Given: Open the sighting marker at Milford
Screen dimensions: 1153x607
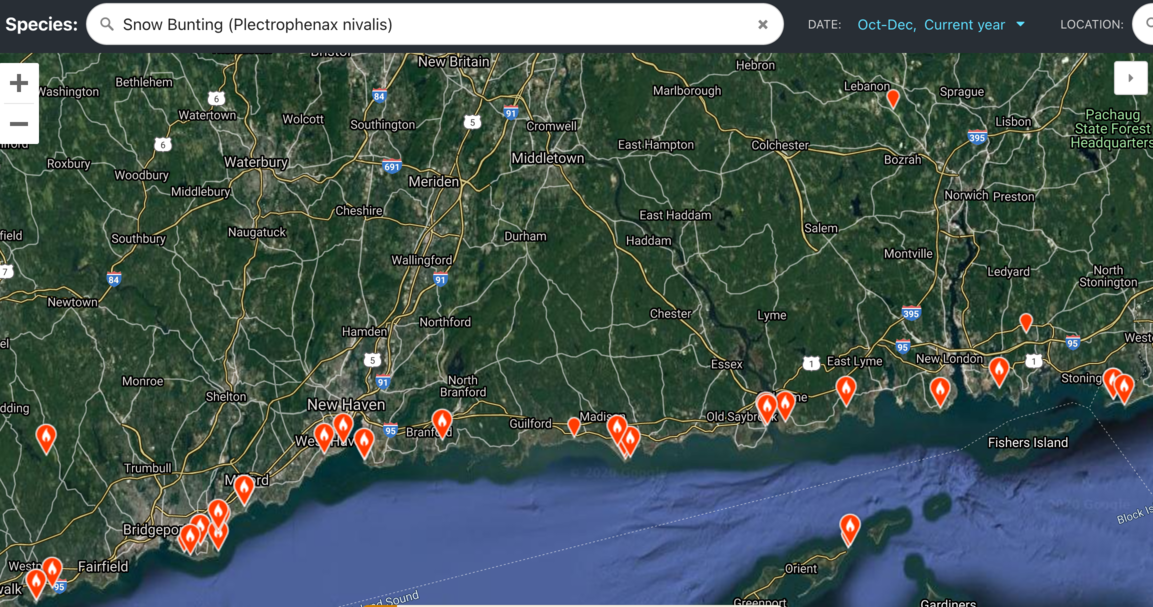Looking at the screenshot, I should (244, 488).
